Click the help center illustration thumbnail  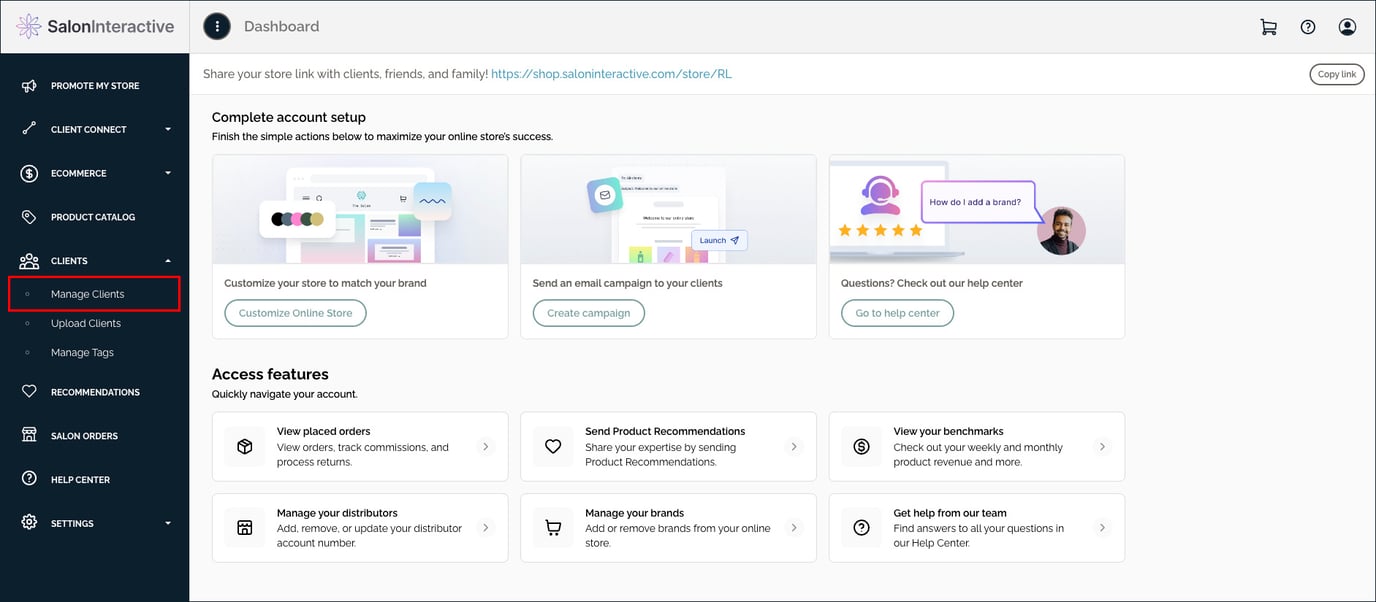tap(976, 210)
